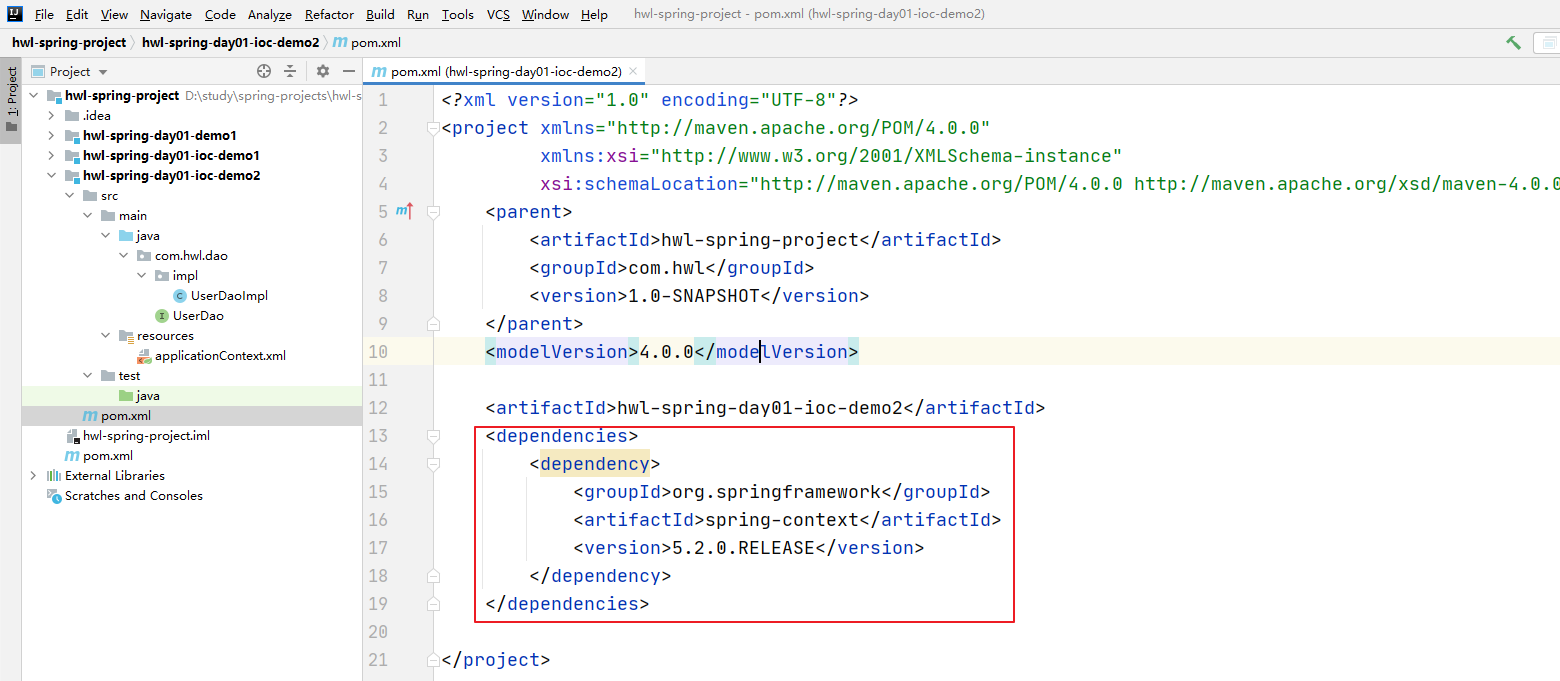Click com.hwl groupId text on line 7

[666, 268]
